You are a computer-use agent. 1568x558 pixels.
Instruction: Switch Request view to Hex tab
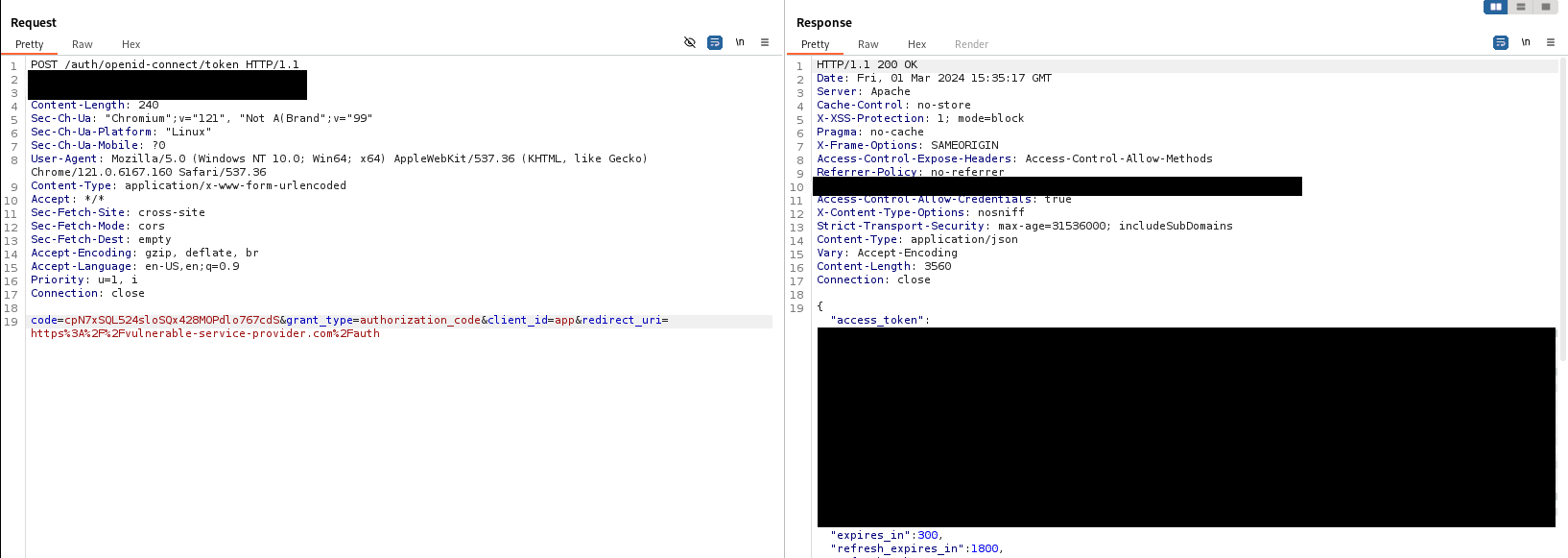[x=131, y=44]
